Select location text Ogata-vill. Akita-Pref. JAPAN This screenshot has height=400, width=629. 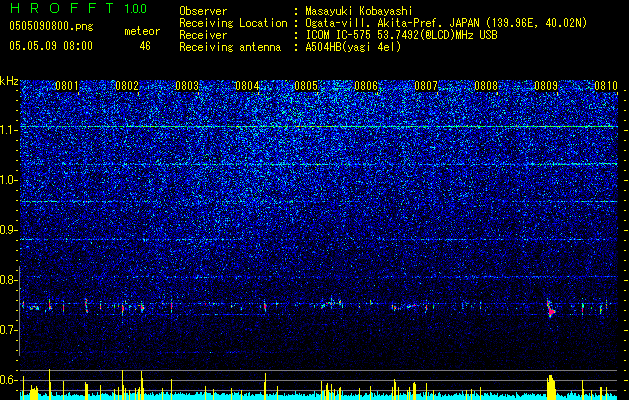tap(392, 23)
